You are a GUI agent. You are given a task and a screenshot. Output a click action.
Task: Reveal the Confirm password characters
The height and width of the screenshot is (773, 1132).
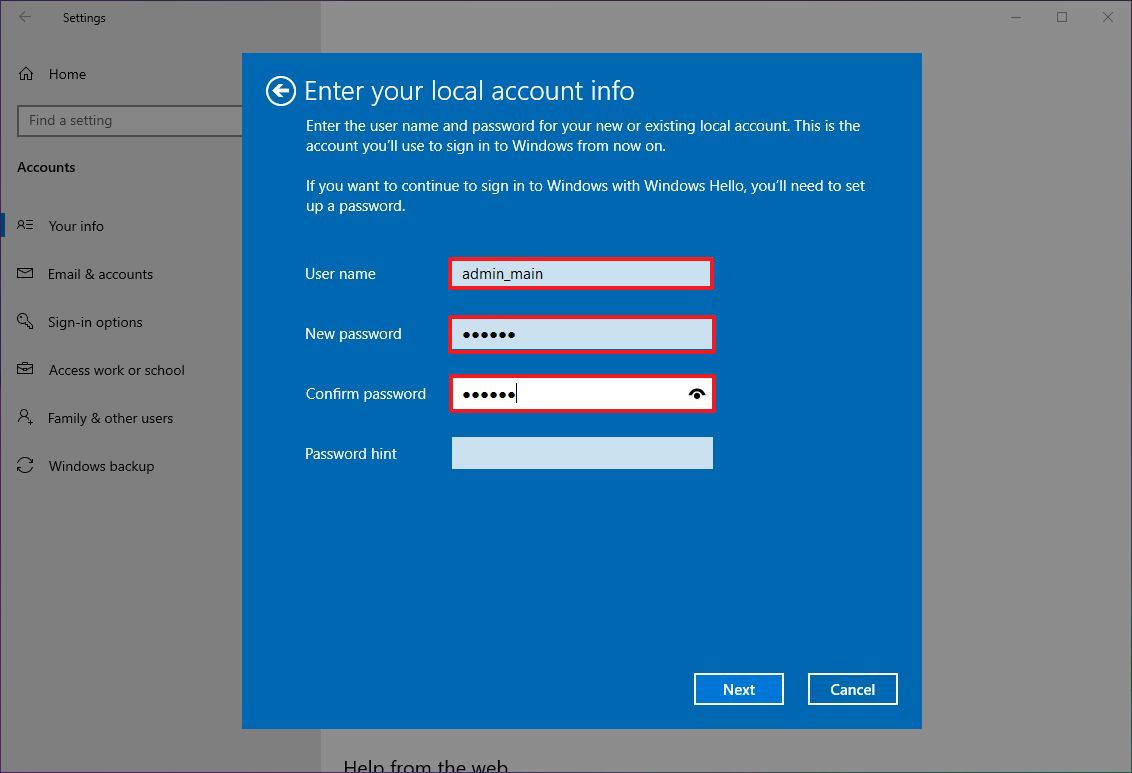pyautogui.click(x=696, y=393)
